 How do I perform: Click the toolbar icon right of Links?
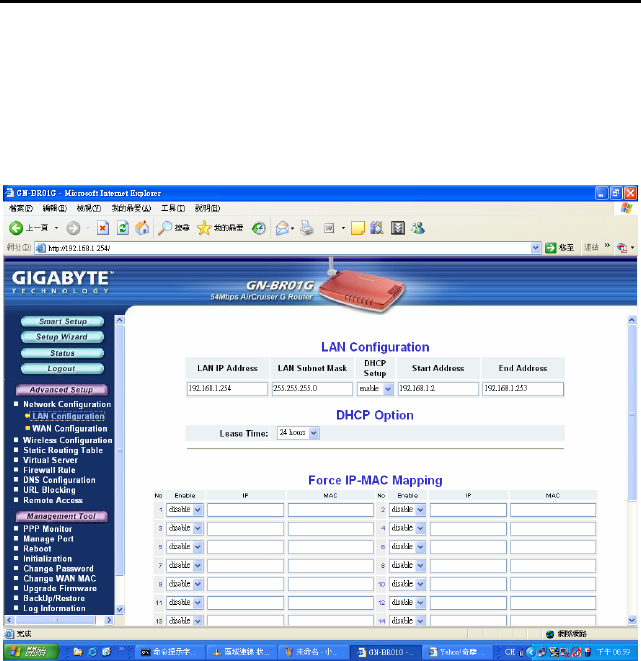coord(622,248)
